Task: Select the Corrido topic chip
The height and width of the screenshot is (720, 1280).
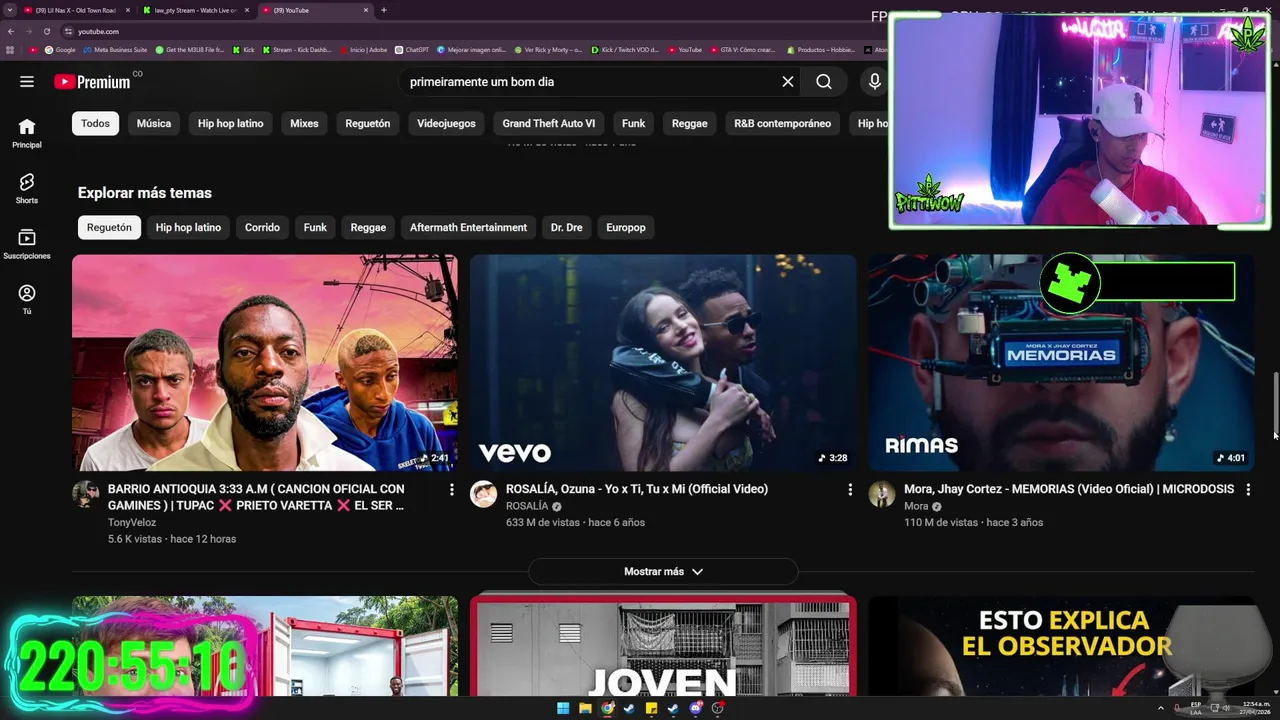Action: coord(262,227)
